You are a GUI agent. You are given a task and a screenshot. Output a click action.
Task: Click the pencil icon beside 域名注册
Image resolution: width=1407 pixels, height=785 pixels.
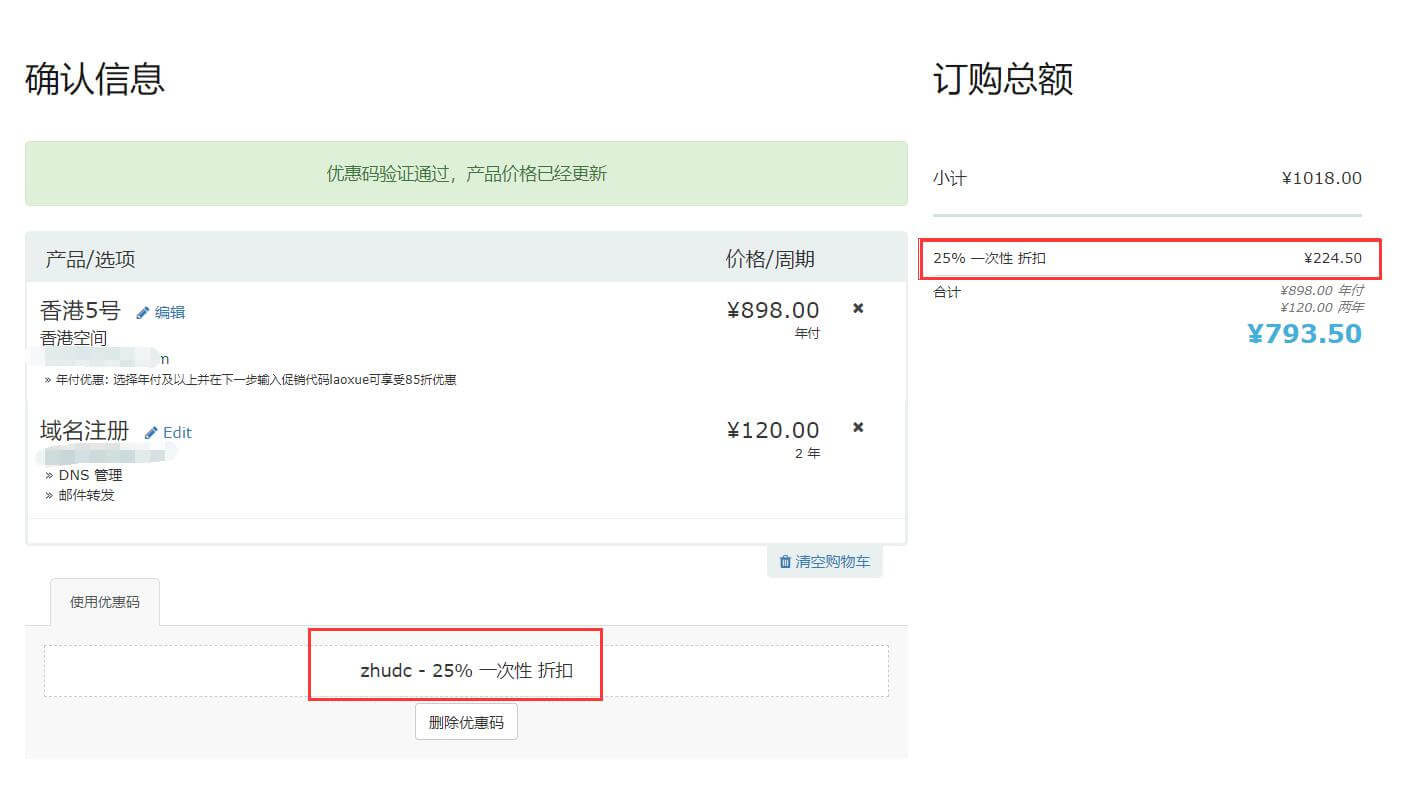click(x=151, y=432)
